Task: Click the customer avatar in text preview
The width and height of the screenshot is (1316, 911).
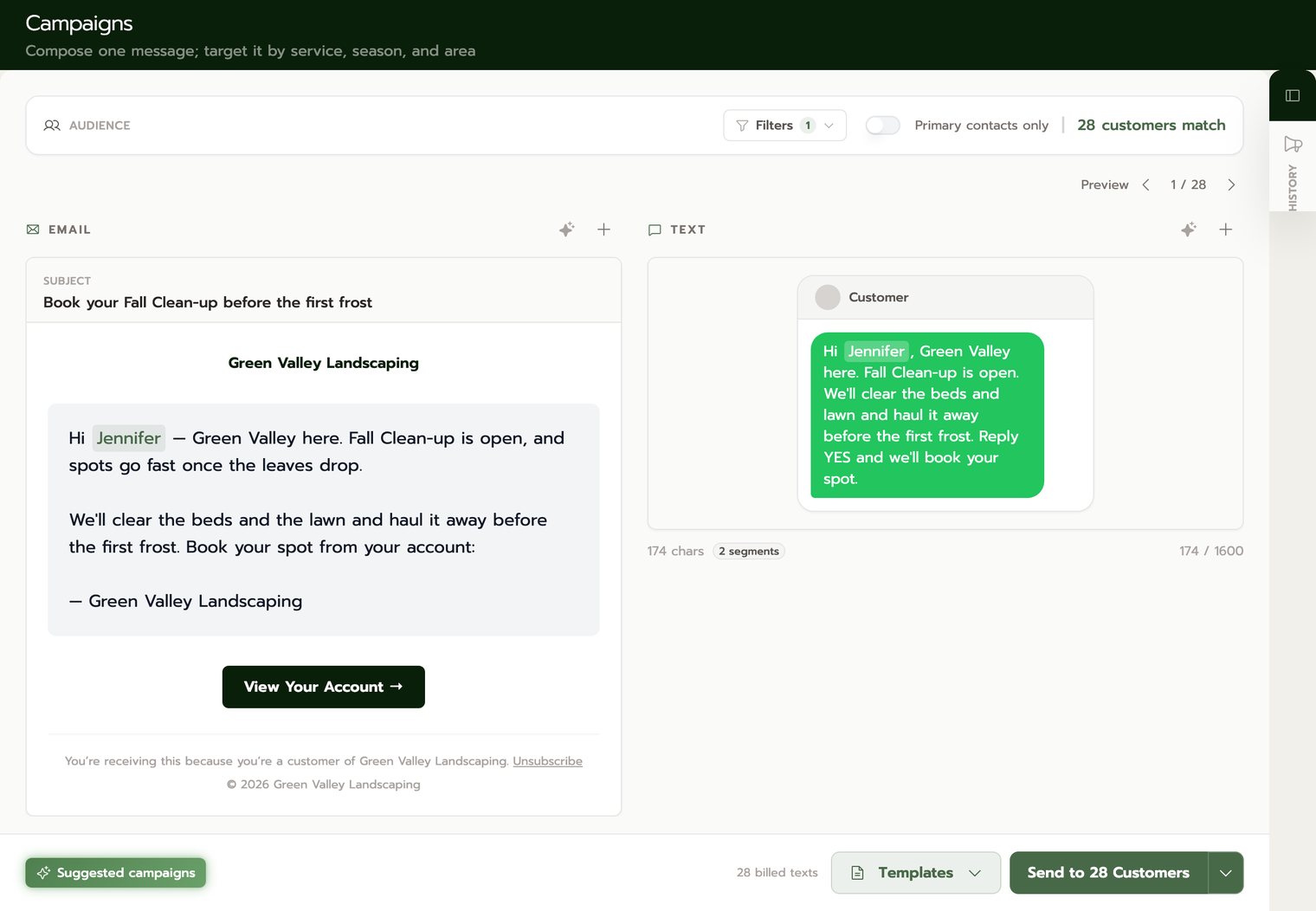Action: [x=828, y=297]
